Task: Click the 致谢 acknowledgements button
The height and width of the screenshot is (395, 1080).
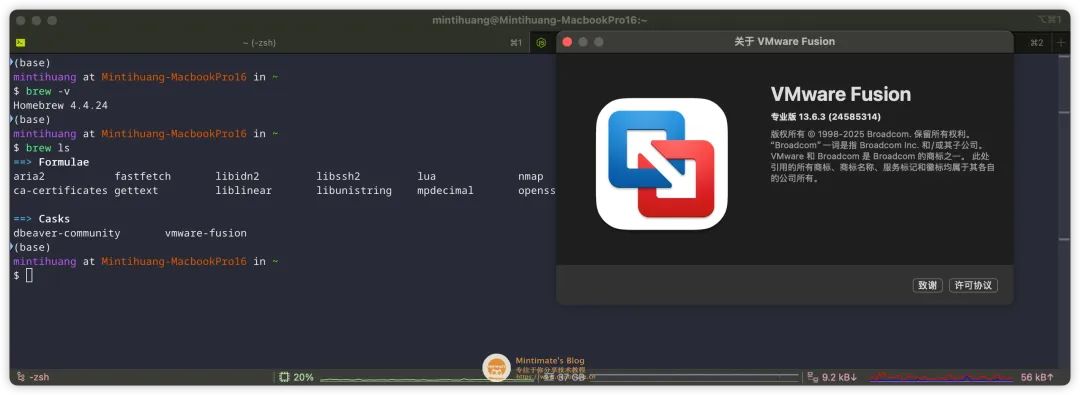Action: [x=927, y=285]
